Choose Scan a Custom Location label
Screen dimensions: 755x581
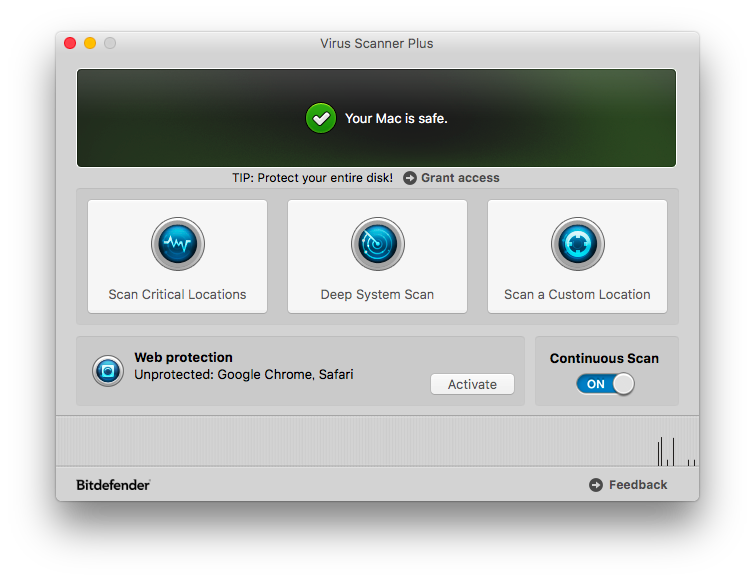pyautogui.click(x=577, y=294)
